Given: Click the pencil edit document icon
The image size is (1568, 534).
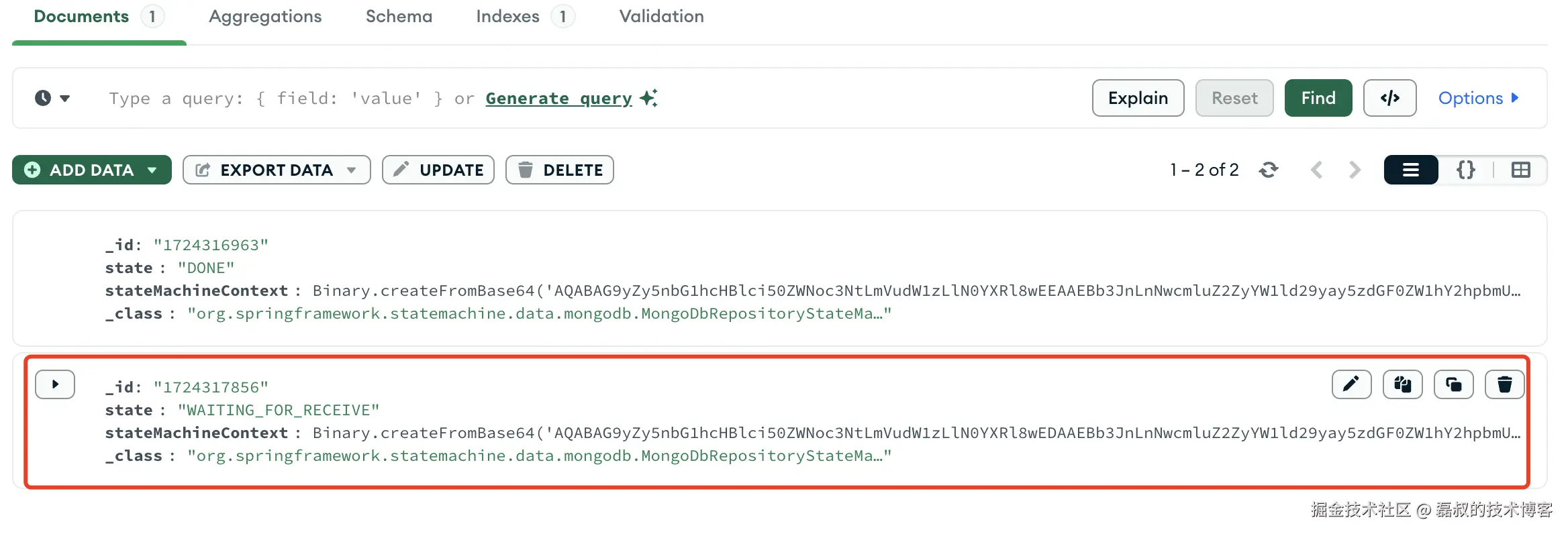Looking at the screenshot, I should (x=1351, y=384).
